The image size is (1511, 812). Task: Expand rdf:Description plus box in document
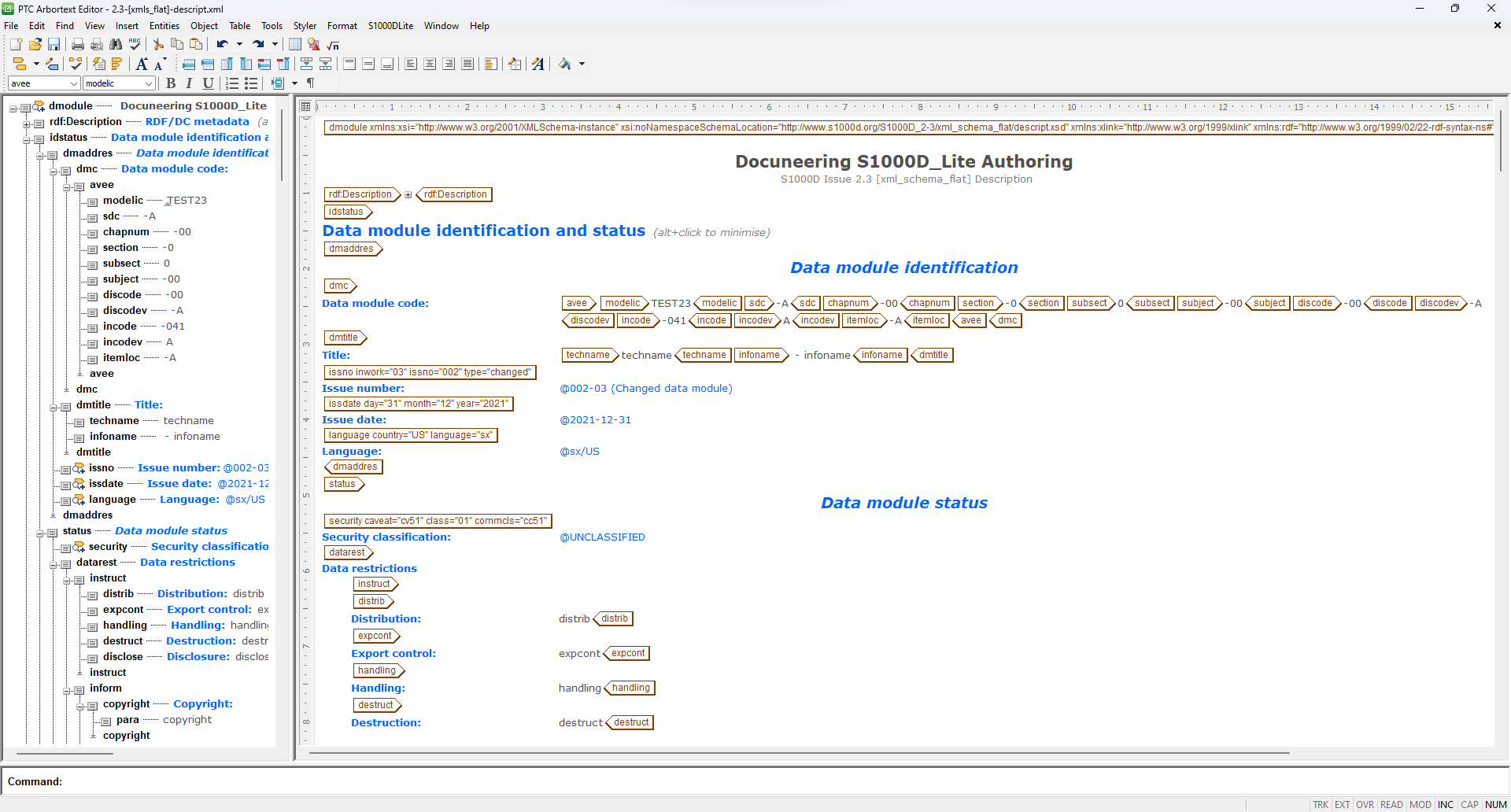[408, 194]
